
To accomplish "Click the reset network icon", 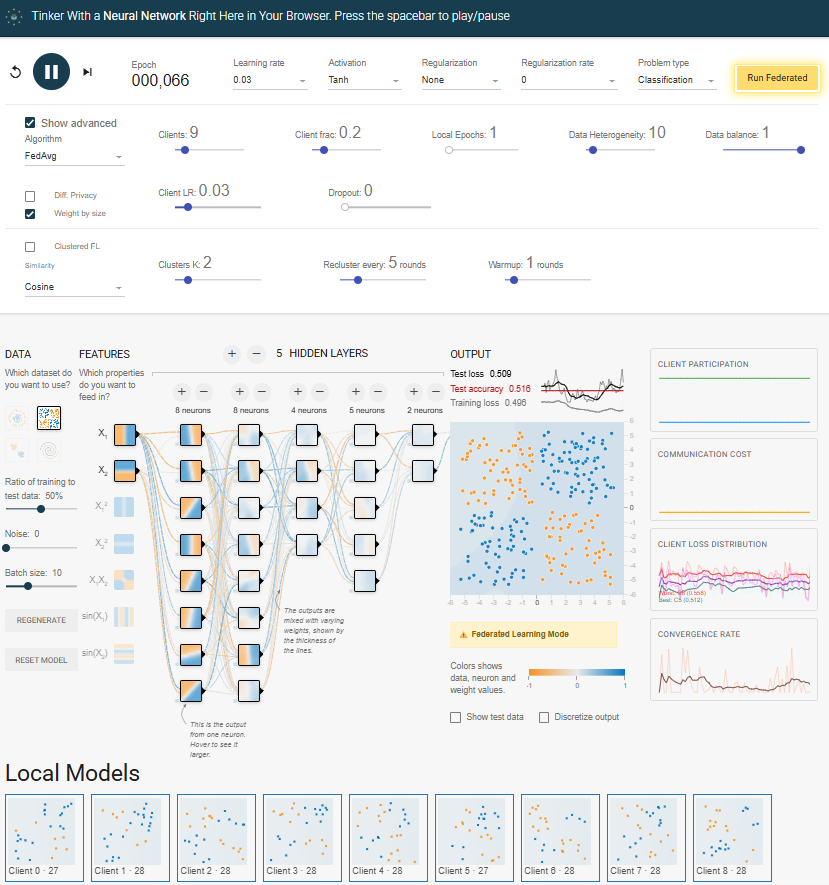I will (15, 72).
